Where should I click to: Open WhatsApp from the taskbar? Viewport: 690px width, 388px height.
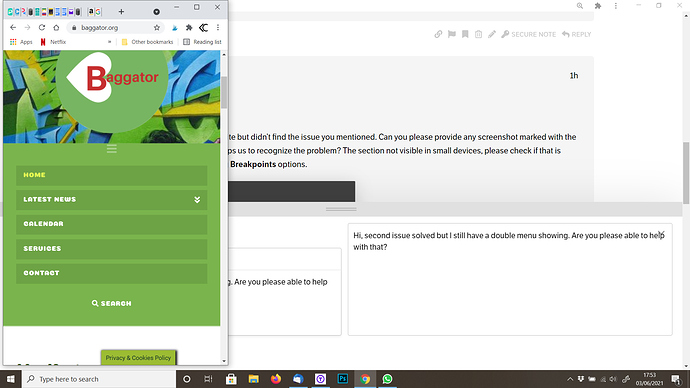coord(387,379)
